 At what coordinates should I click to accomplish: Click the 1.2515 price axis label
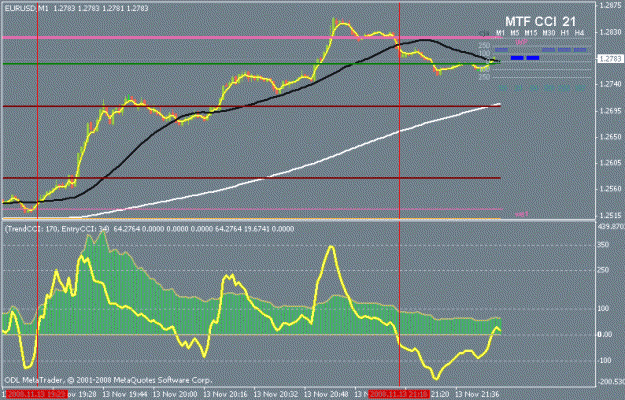pos(610,215)
